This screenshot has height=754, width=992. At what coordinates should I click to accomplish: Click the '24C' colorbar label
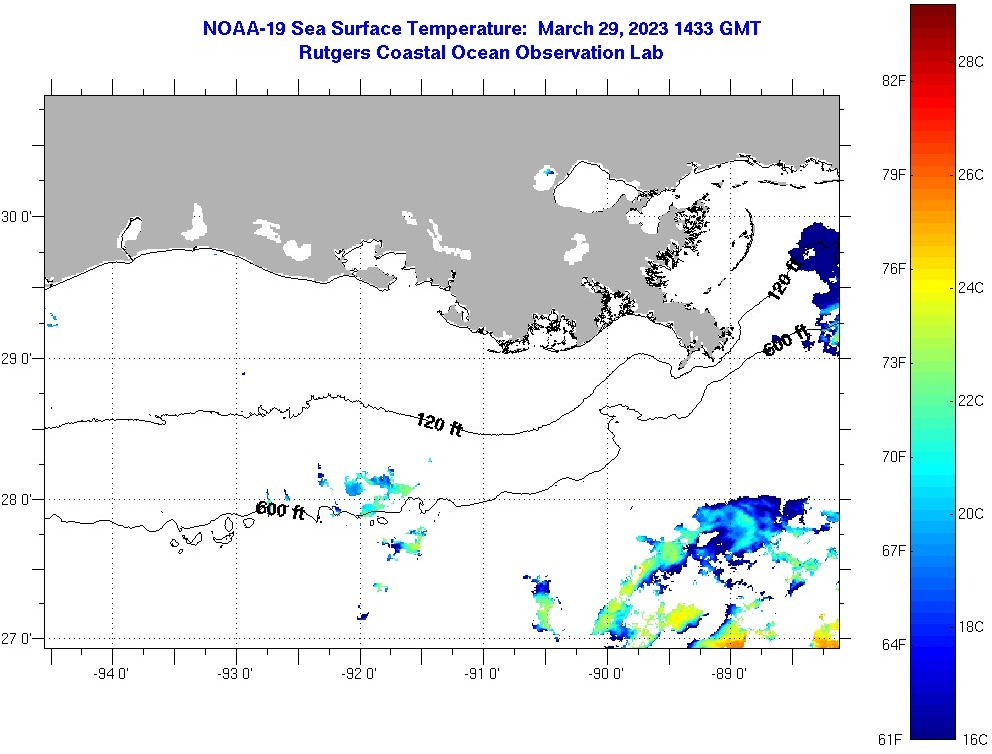[x=971, y=288]
